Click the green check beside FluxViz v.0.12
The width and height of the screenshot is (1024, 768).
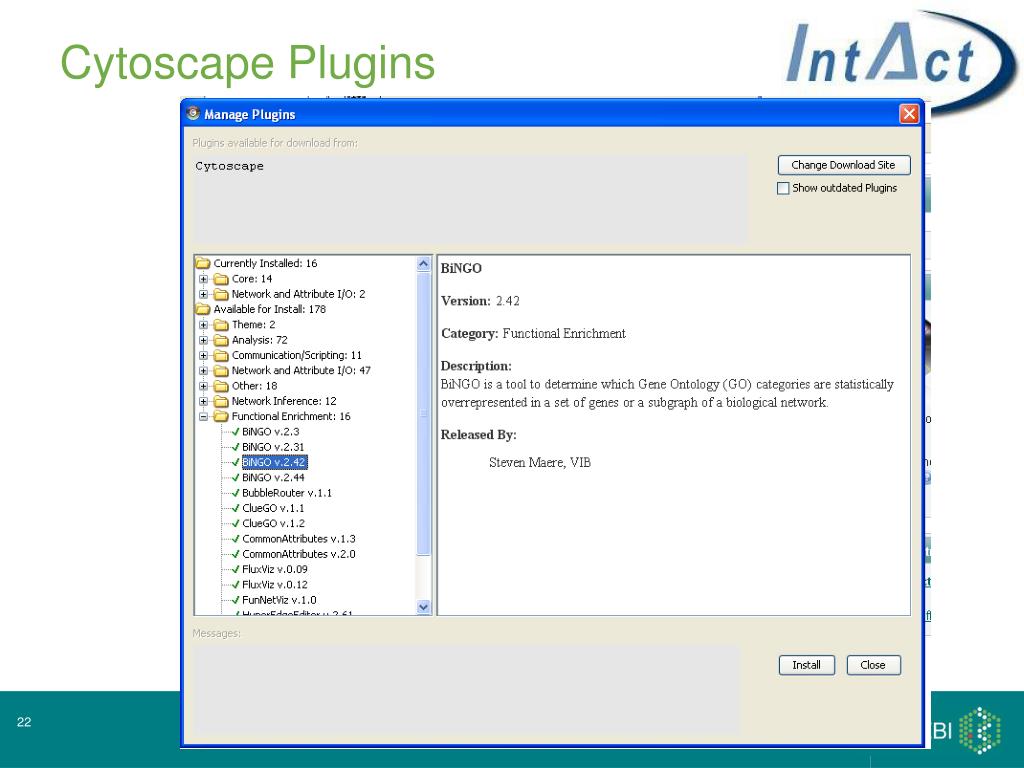[x=236, y=584]
